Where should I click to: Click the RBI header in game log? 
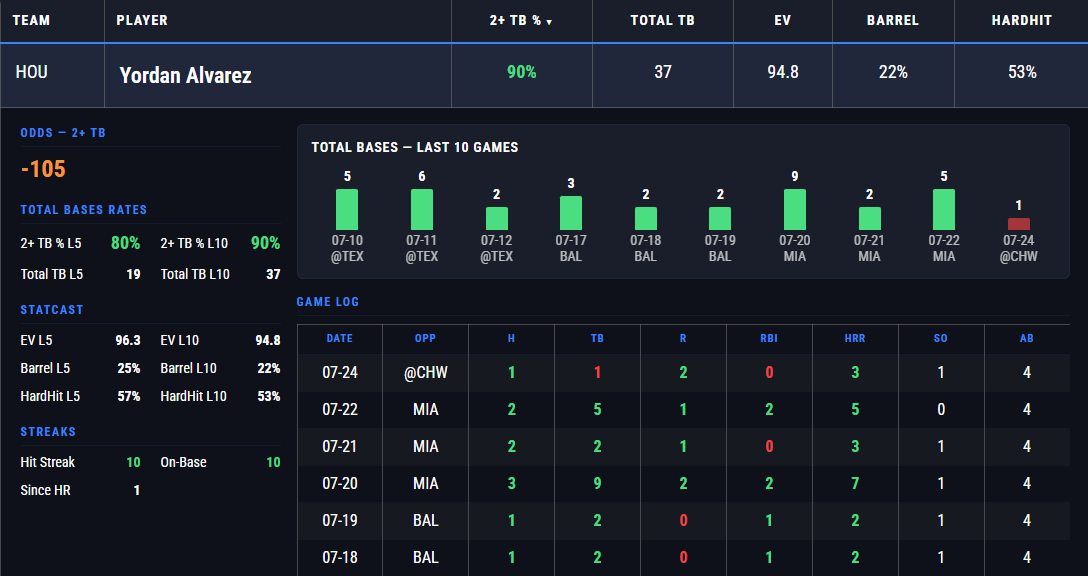tap(769, 339)
